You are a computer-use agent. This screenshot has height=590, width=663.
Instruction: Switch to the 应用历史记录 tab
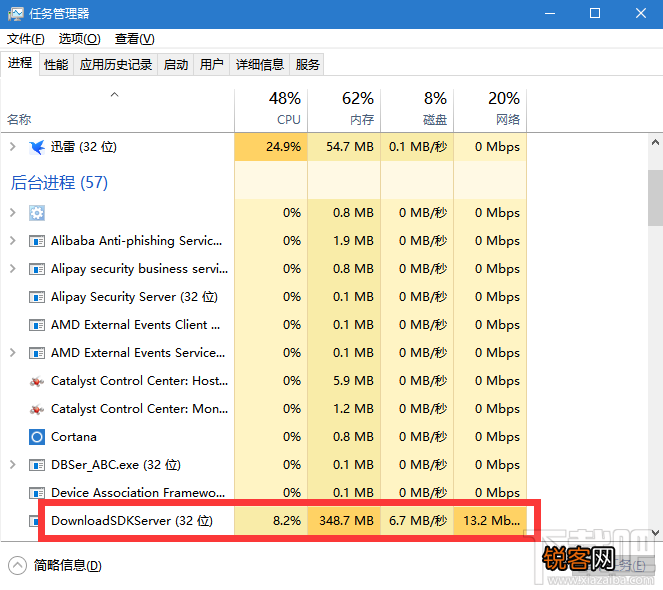click(116, 65)
